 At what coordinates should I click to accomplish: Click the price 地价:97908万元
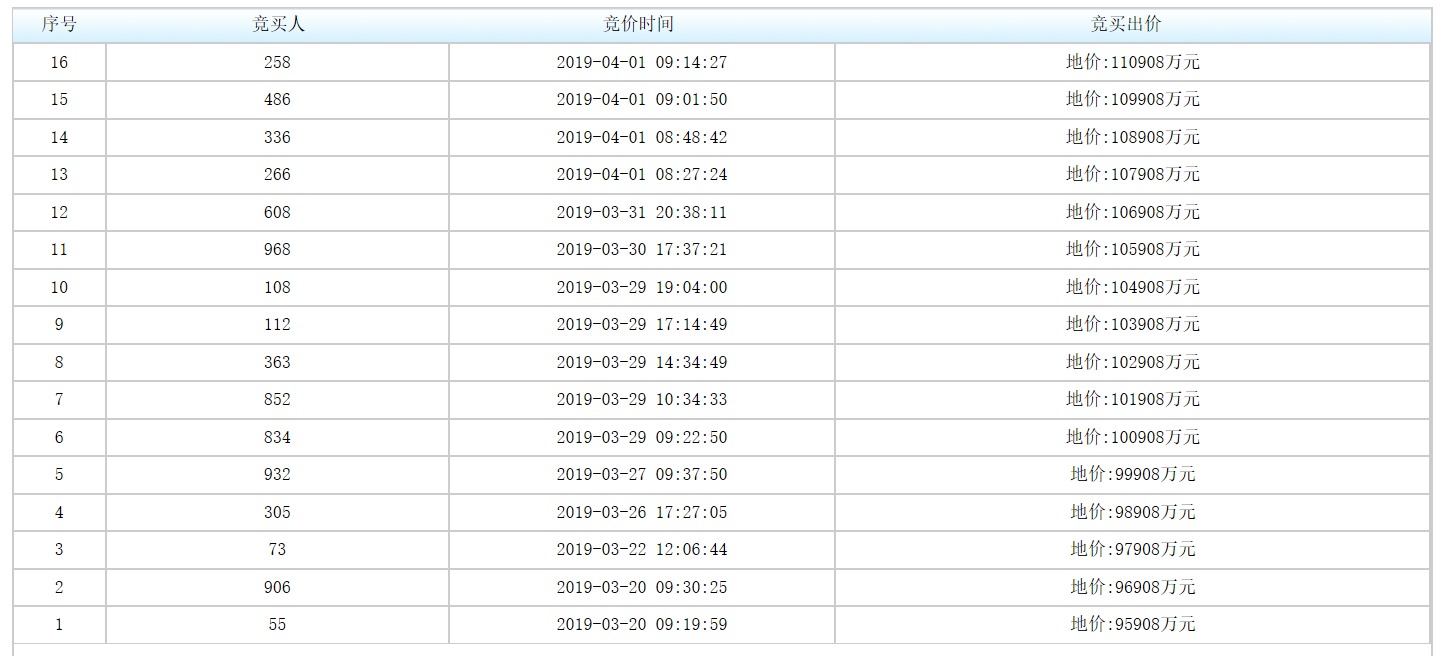(1132, 549)
